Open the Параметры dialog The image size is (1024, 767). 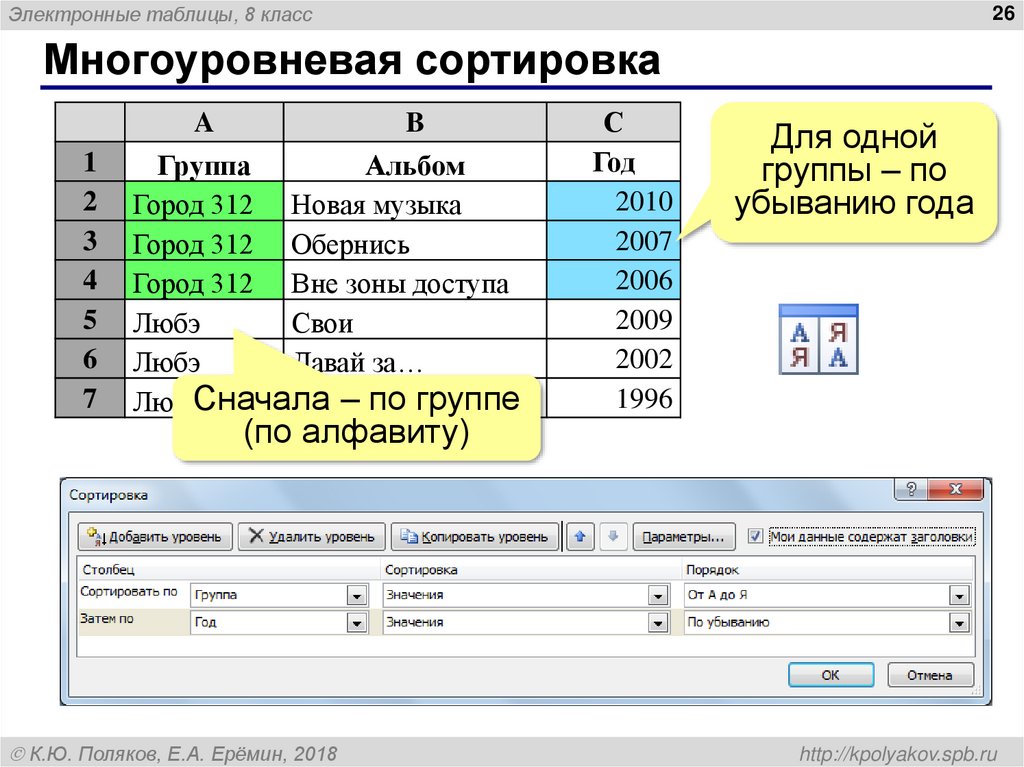(684, 536)
